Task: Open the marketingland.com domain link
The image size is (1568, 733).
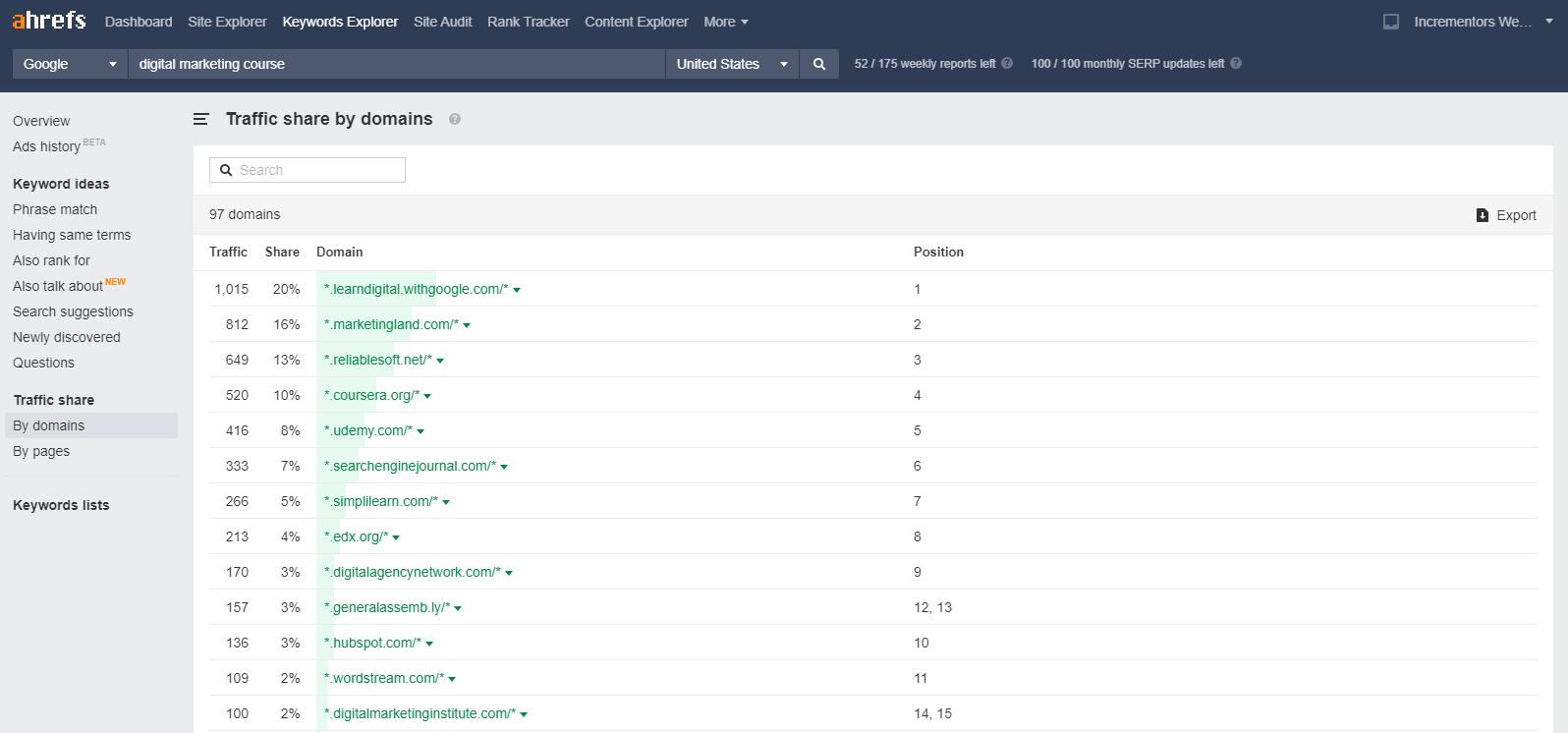Action: (x=391, y=324)
